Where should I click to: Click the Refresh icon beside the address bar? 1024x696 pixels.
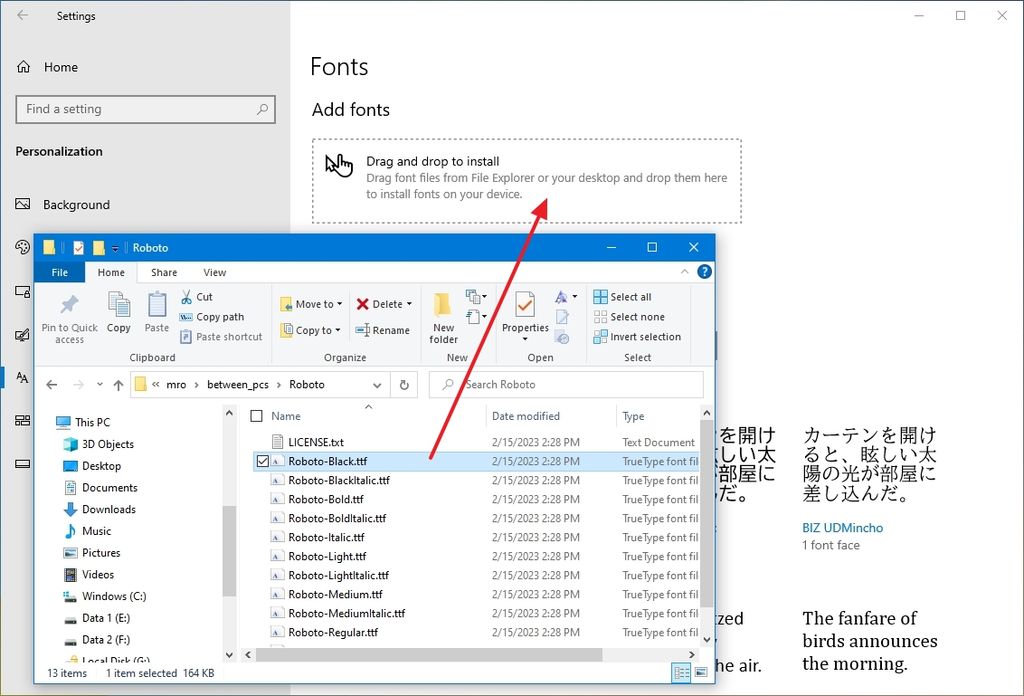click(x=401, y=384)
